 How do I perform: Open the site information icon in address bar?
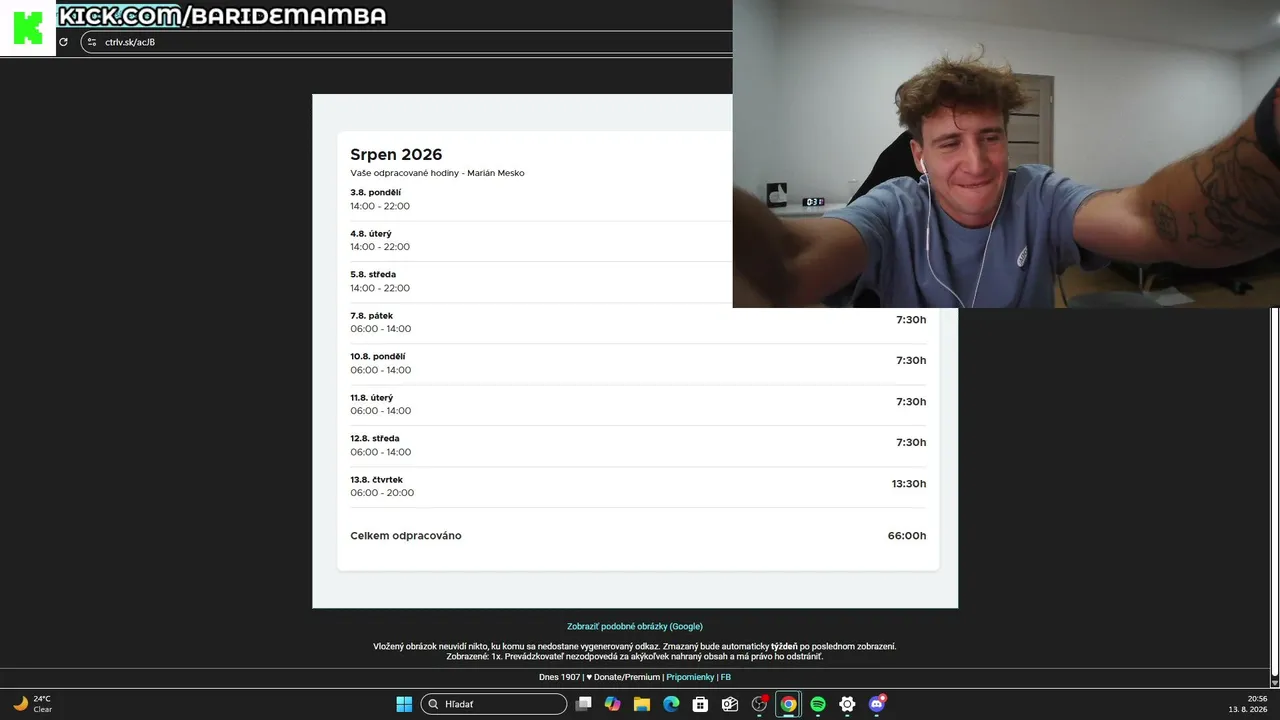(92, 42)
